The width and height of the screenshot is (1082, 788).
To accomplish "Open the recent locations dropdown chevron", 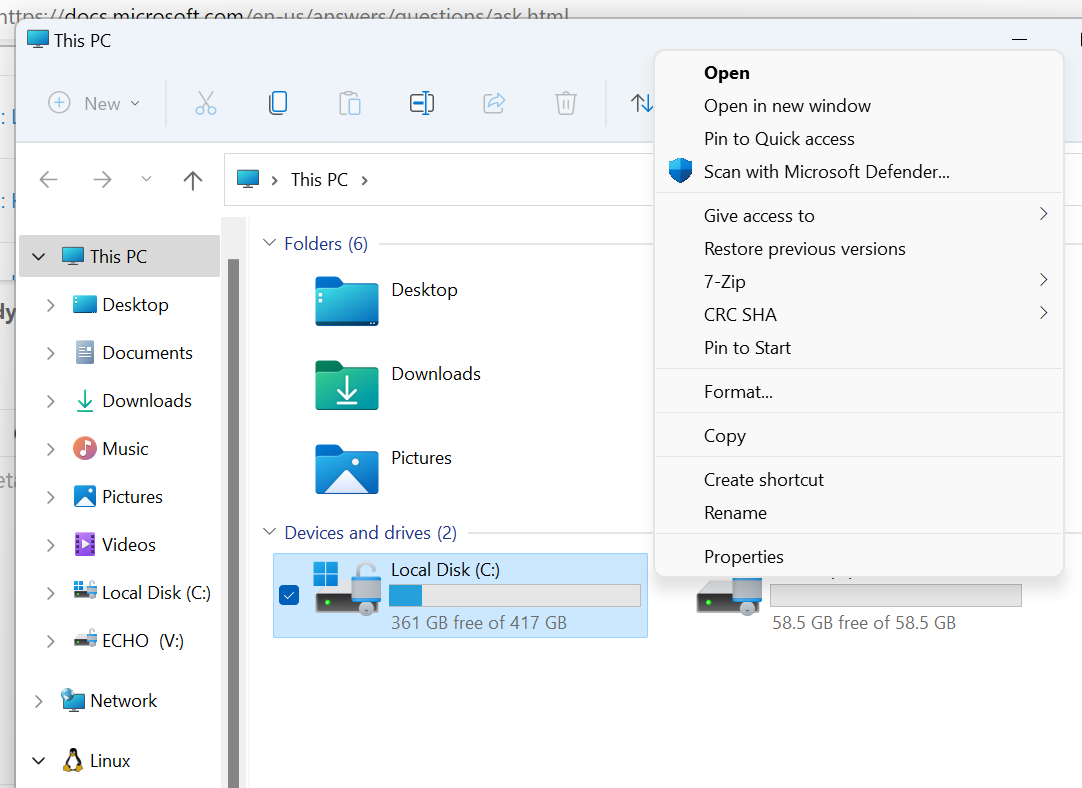I will coord(146,179).
